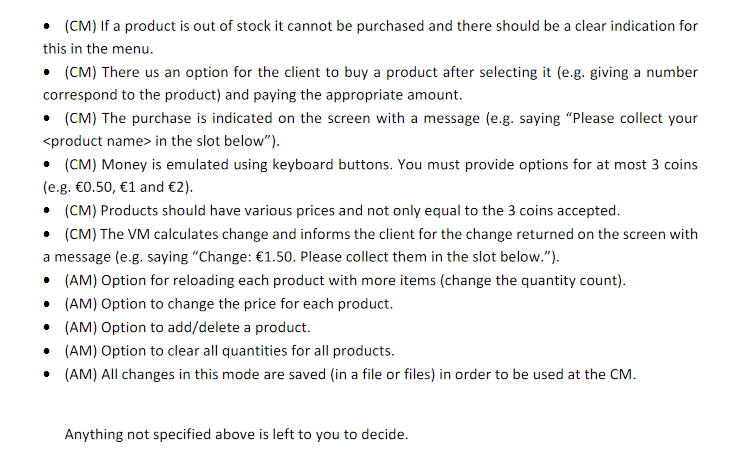This screenshot has height=464, width=744.
Task: Click the bullet before 'Products should have various prices'
Action: (46, 211)
